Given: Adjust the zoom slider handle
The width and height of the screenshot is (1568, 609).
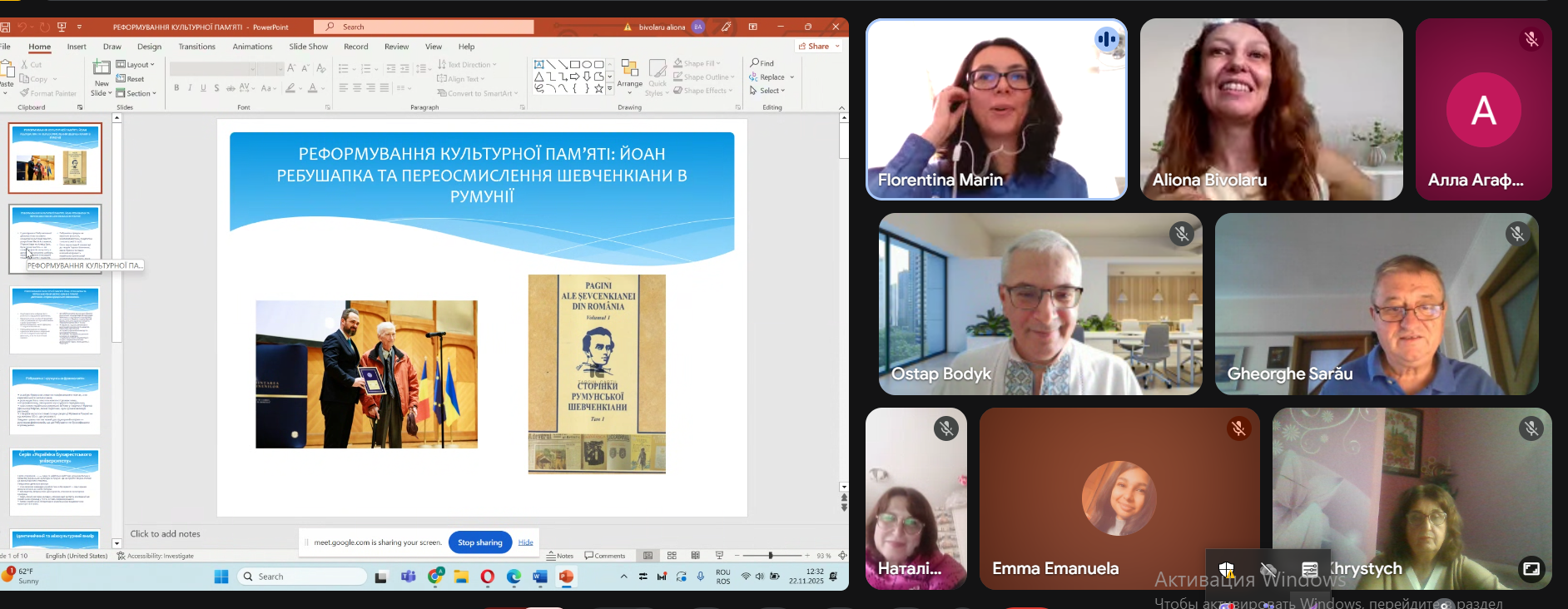Looking at the screenshot, I should [x=771, y=556].
